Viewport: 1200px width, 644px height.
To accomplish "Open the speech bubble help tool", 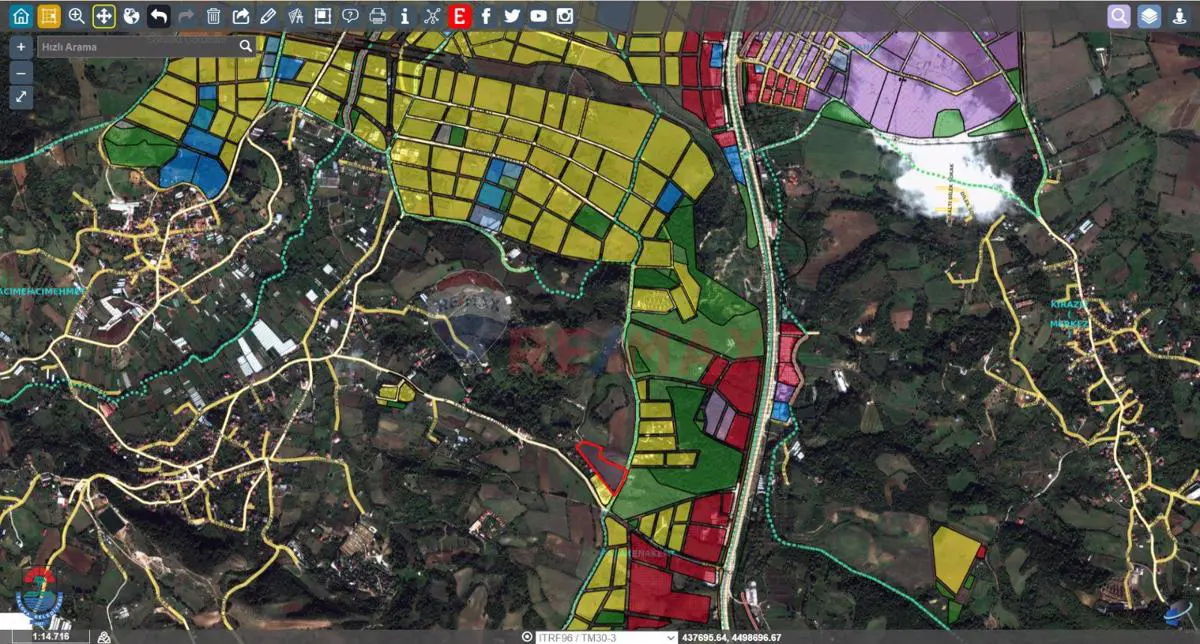I will pos(350,16).
